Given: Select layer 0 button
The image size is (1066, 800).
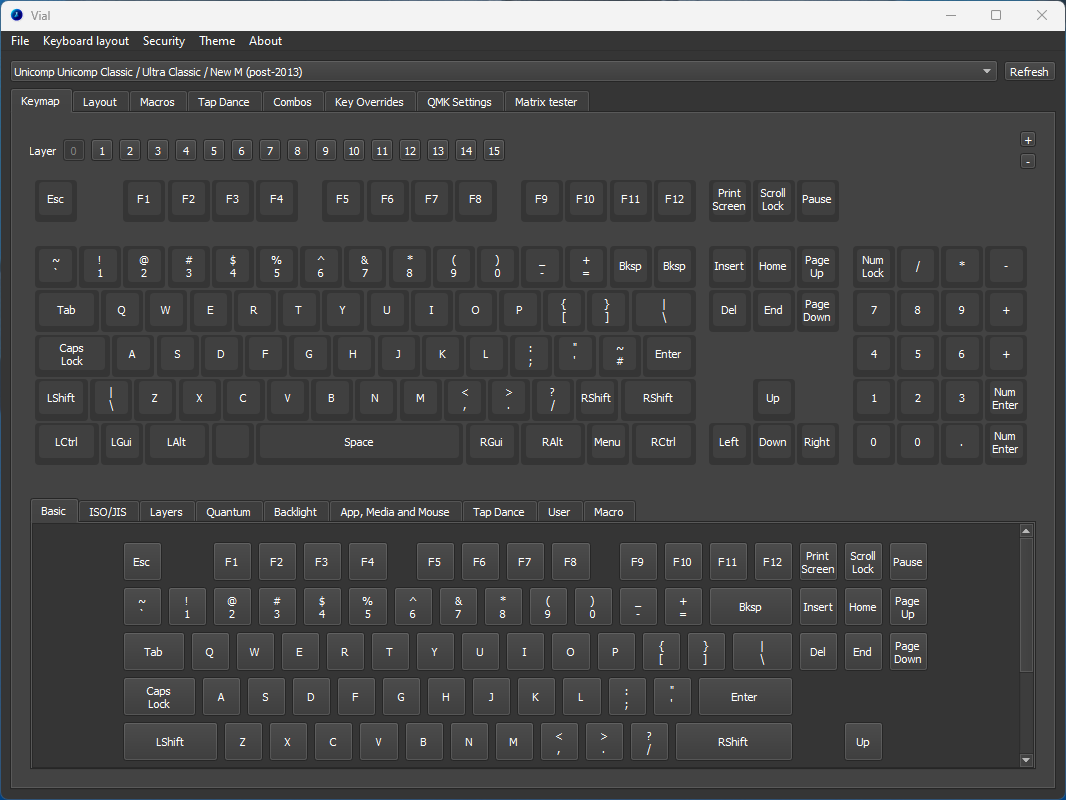Looking at the screenshot, I should pyautogui.click(x=73, y=151).
